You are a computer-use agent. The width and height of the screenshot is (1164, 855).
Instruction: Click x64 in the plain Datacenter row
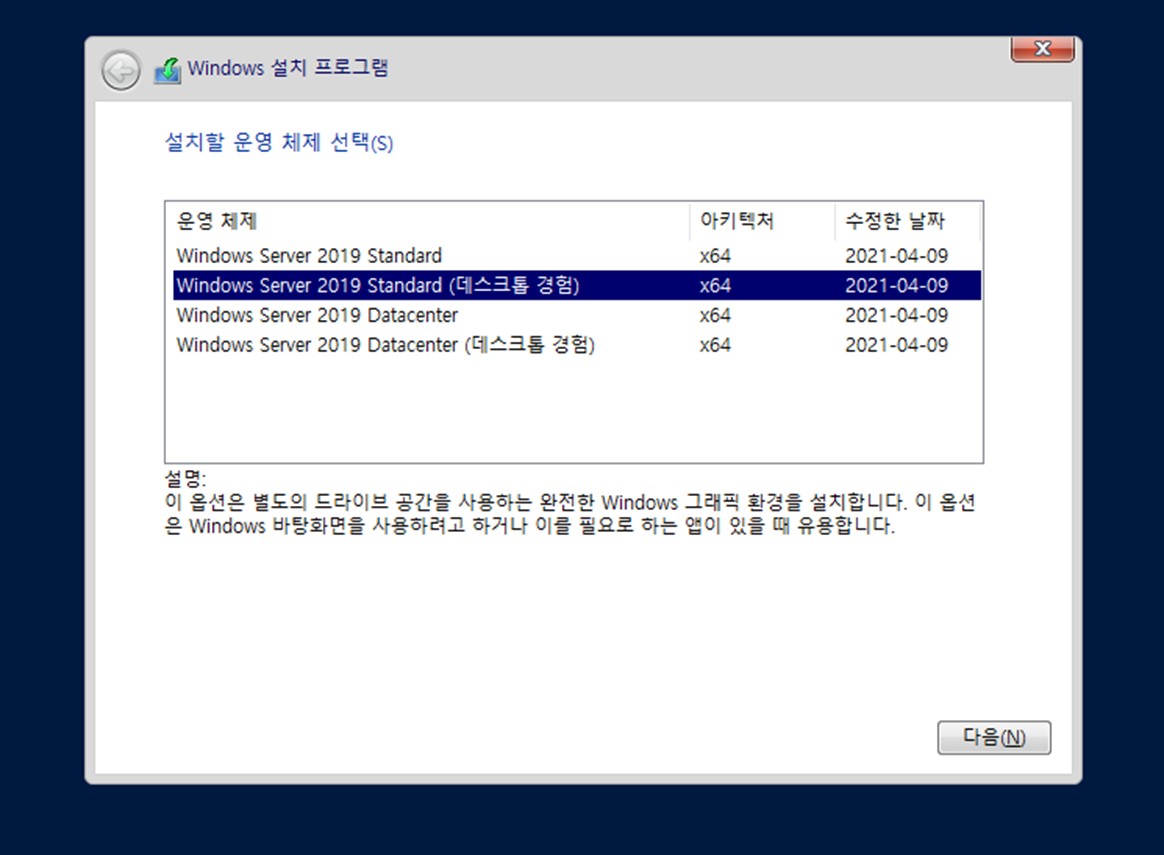coord(715,315)
